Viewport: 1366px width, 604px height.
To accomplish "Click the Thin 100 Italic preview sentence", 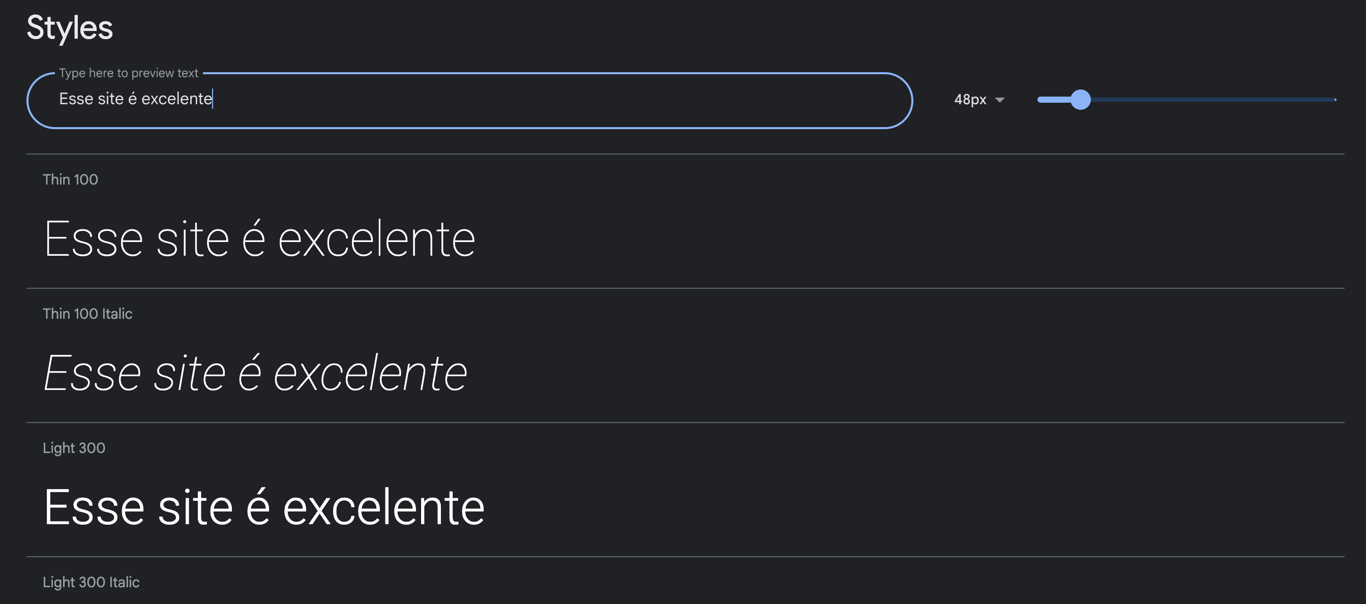I will 255,372.
